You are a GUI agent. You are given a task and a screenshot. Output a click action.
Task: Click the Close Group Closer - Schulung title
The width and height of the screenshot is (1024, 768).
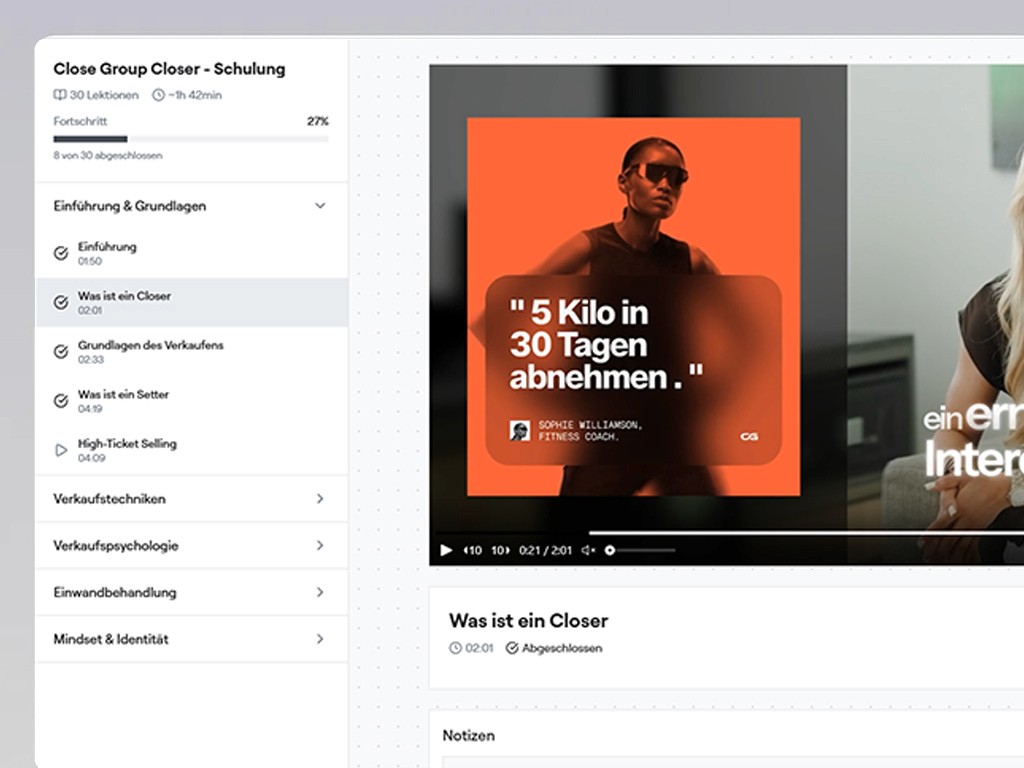pos(169,69)
